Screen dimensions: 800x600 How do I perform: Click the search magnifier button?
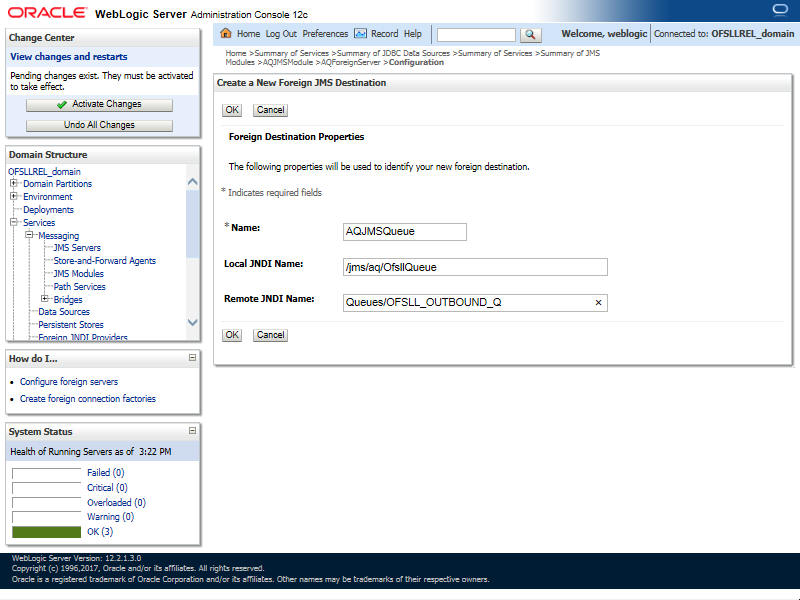tap(530, 34)
